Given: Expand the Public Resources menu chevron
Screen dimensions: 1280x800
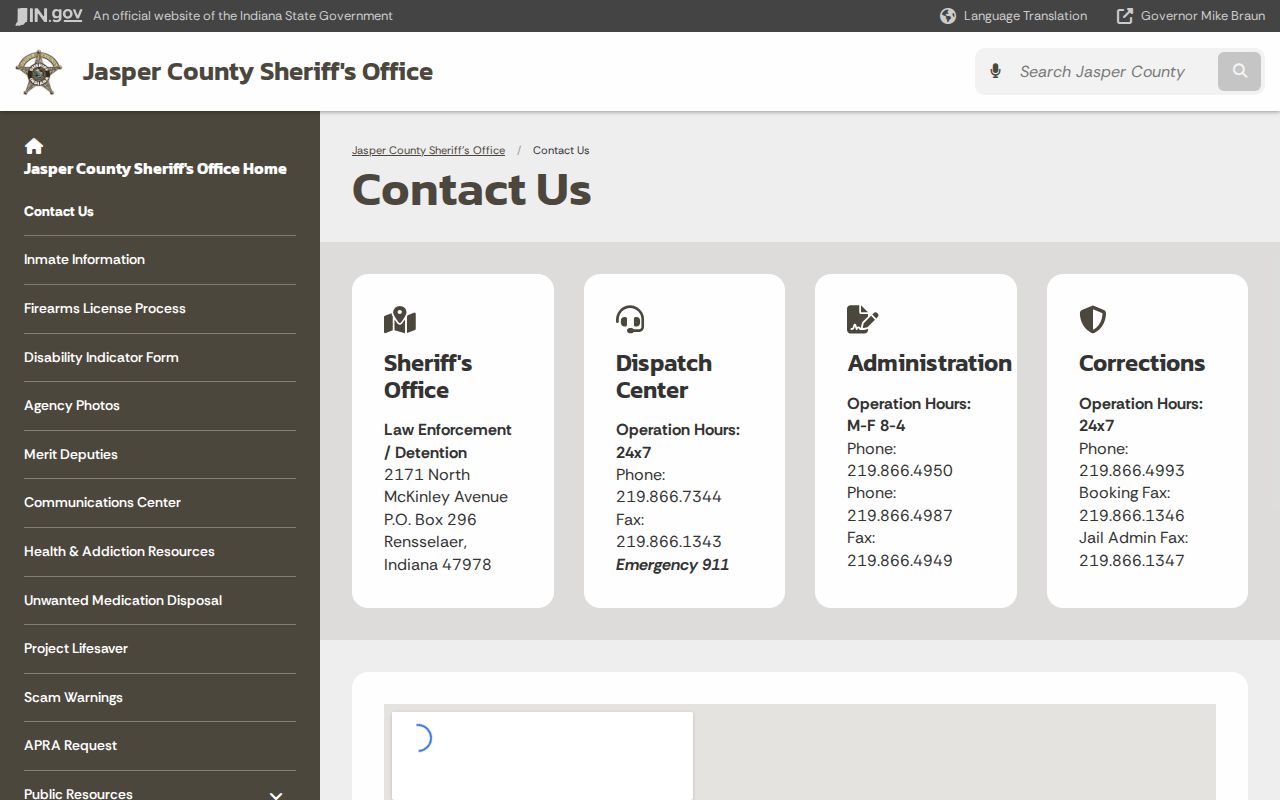Looking at the screenshot, I should click(276, 795).
